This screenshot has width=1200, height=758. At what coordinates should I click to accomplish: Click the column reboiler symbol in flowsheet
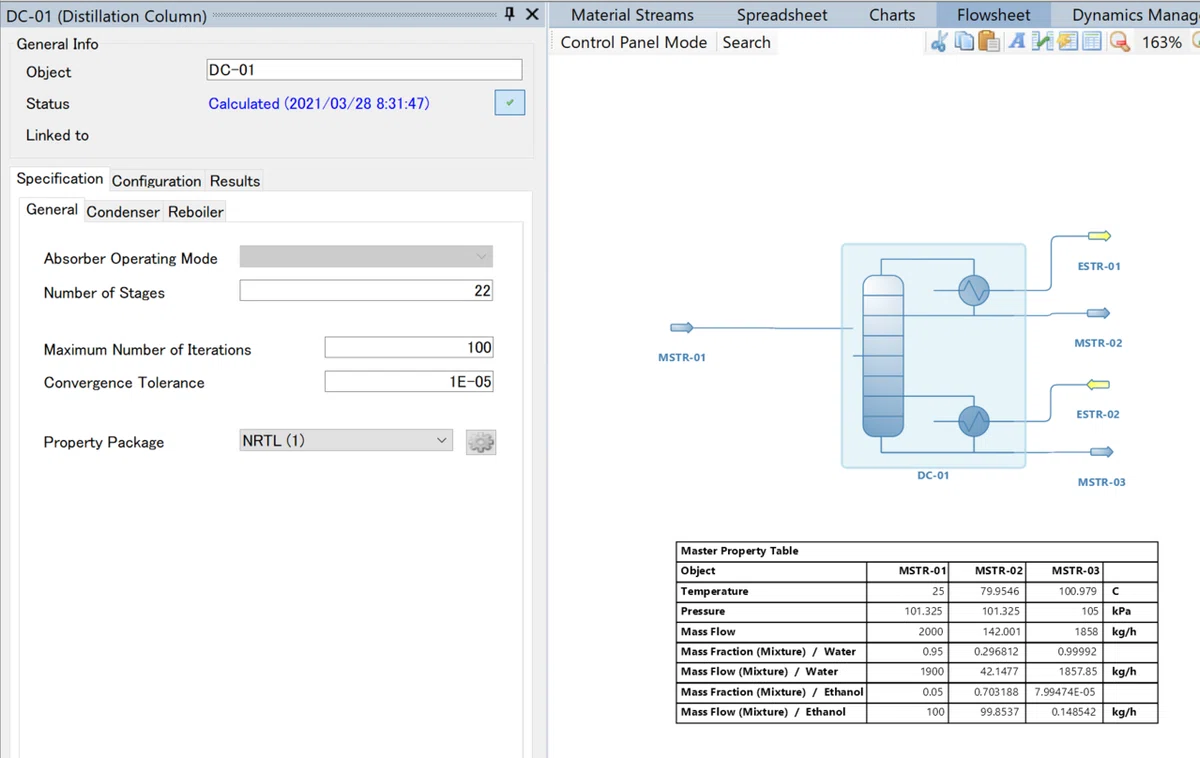pos(973,421)
